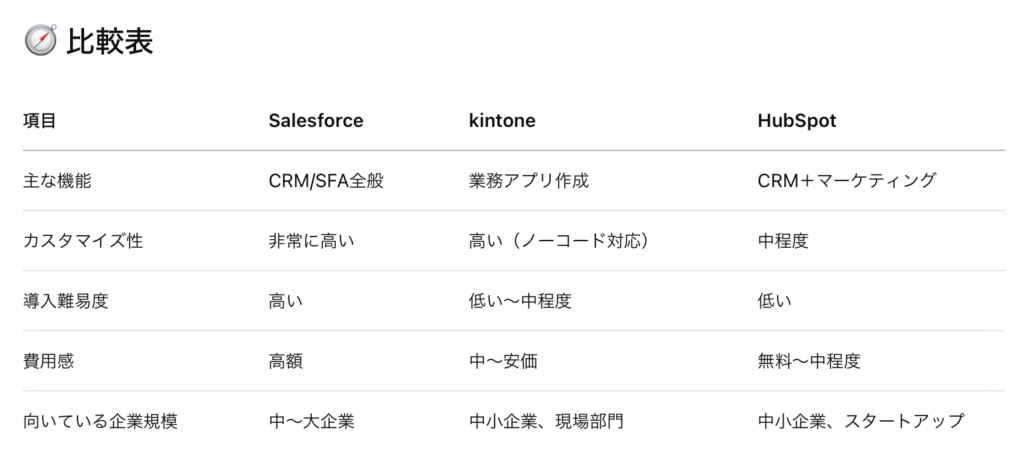The image size is (1024, 469).
Task: Click the CRM/SFA全般 cell
Action: coord(326,181)
